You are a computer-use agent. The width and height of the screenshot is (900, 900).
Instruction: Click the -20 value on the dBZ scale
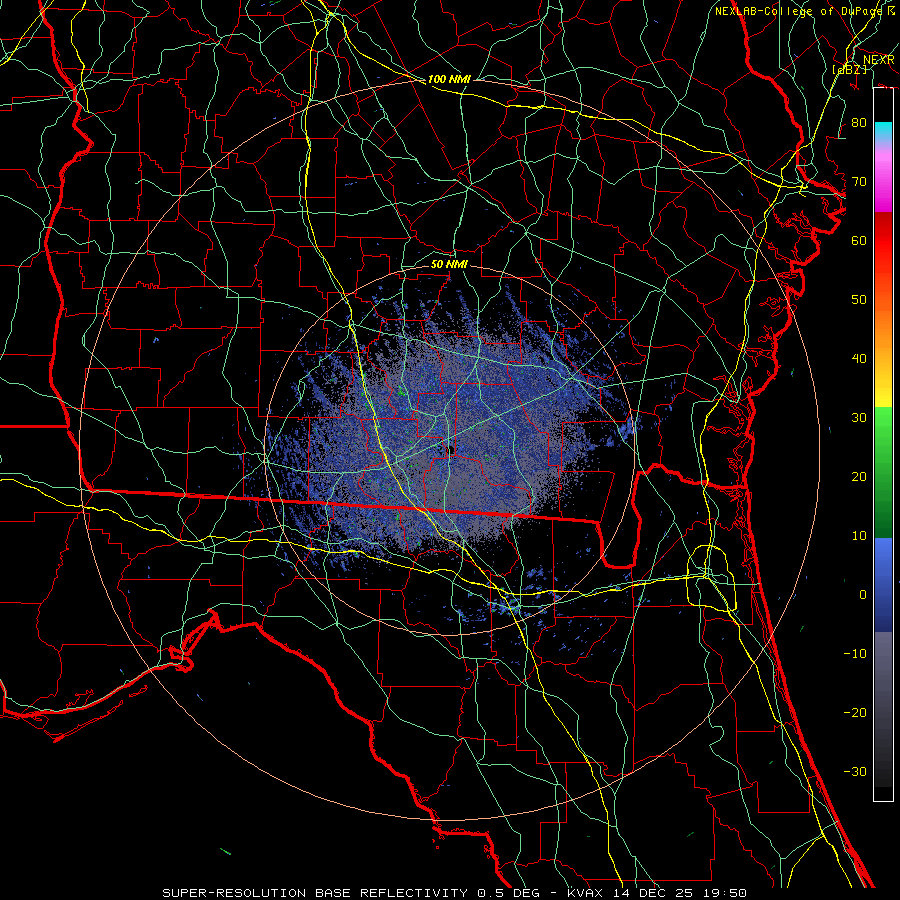click(x=855, y=712)
